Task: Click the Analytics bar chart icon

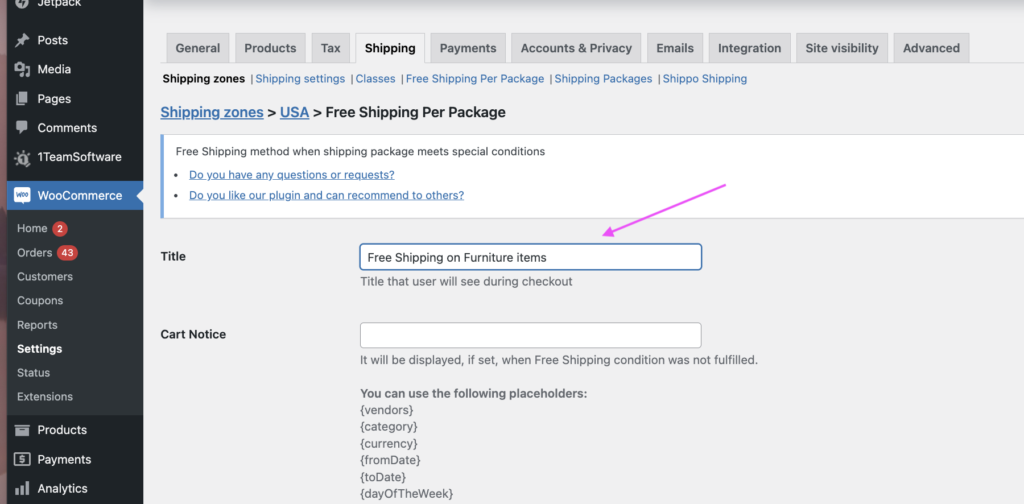Action: click(22, 489)
